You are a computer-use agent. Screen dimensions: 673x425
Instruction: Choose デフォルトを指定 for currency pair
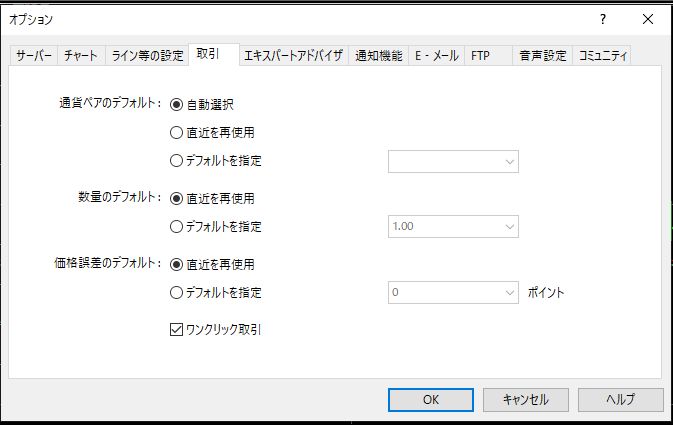(177, 161)
